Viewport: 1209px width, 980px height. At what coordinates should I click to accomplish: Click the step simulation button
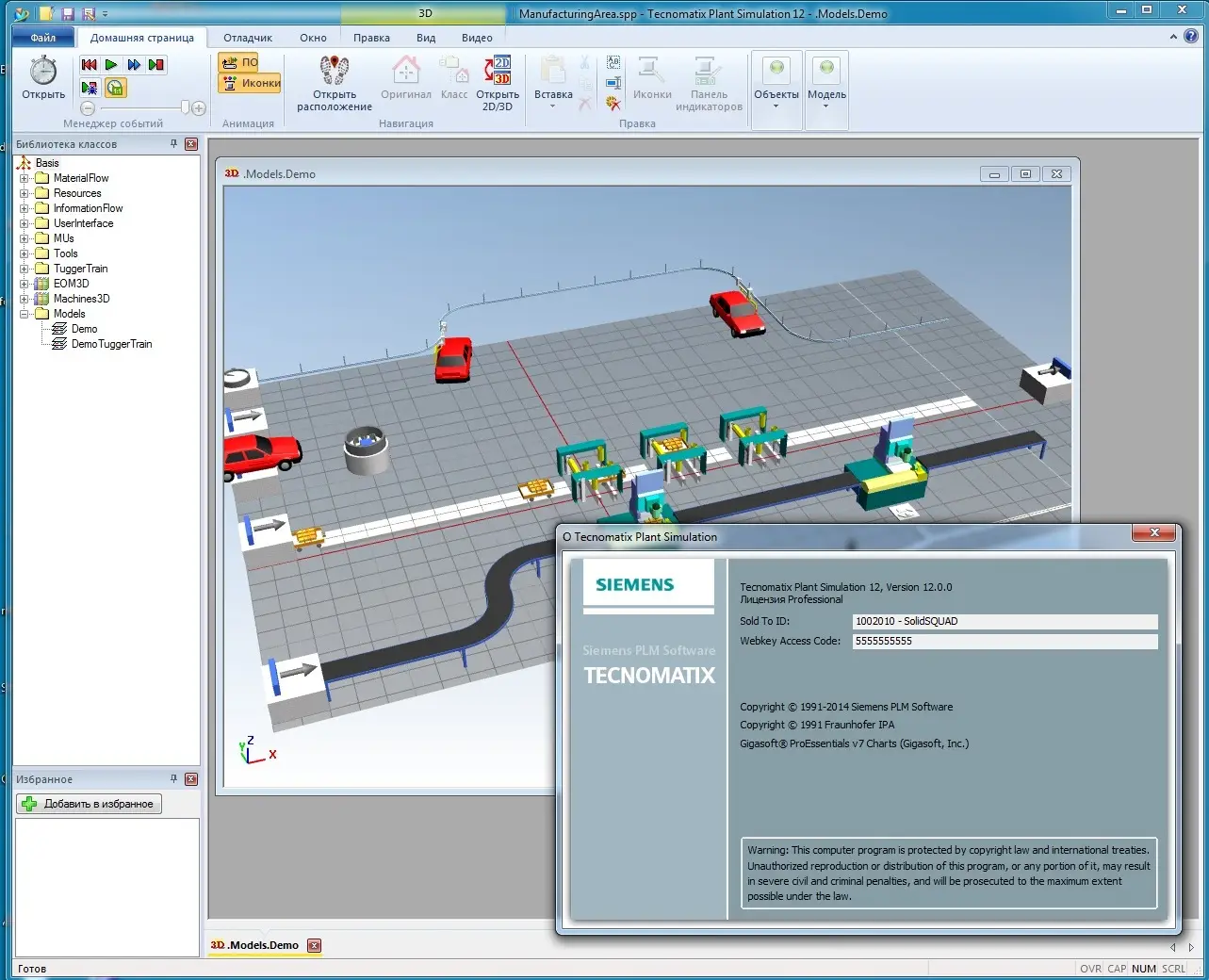click(156, 64)
